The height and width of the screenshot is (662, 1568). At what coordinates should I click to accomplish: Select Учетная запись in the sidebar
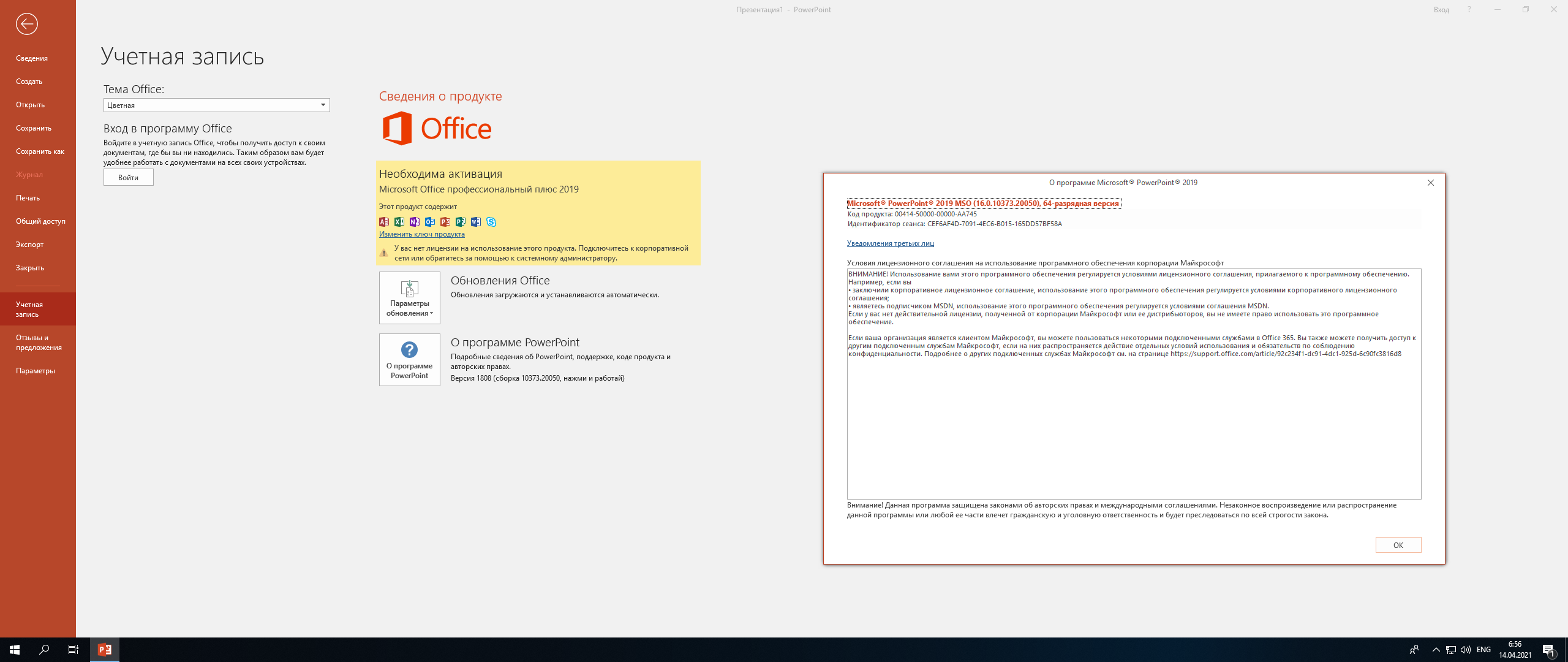[x=38, y=310]
